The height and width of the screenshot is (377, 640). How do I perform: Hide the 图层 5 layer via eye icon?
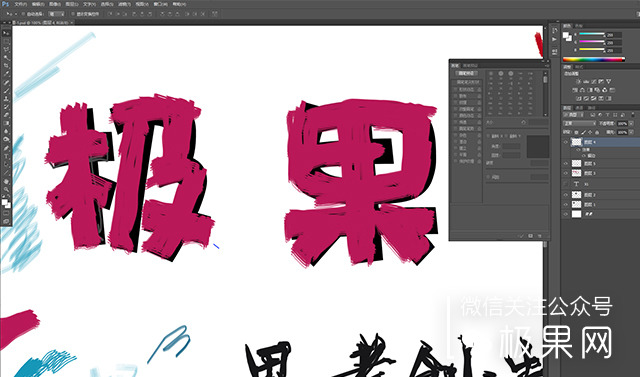point(566,164)
